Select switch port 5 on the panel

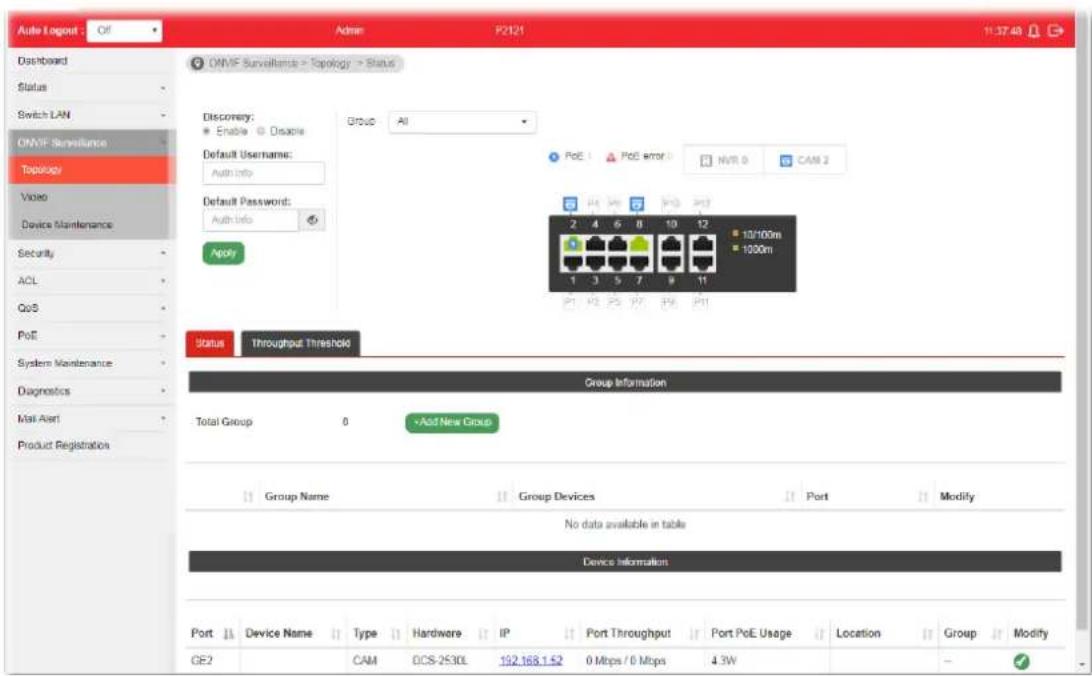(617, 262)
